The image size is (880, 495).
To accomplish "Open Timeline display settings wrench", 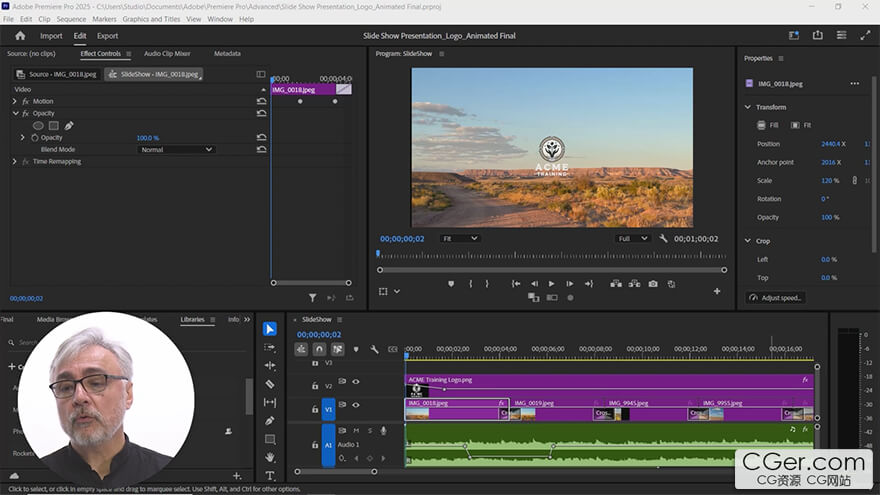I will (374, 349).
